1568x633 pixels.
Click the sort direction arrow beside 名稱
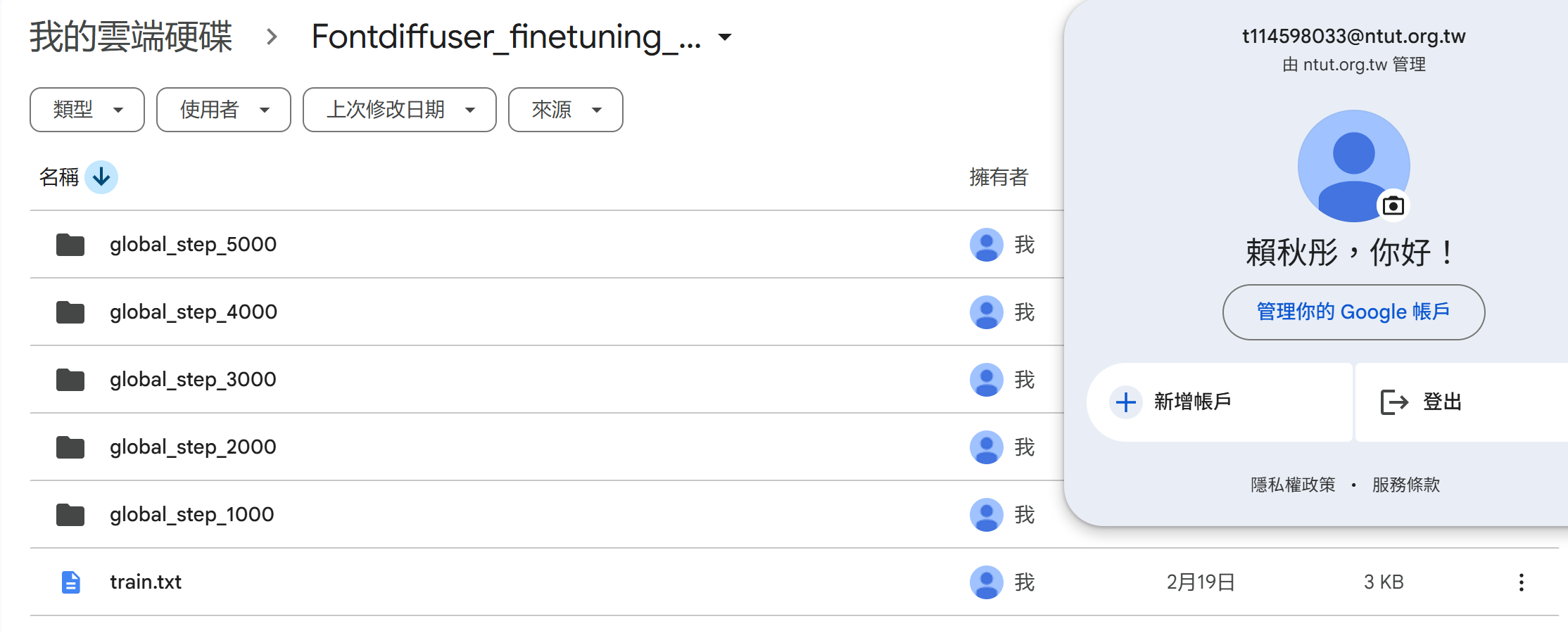click(x=101, y=177)
